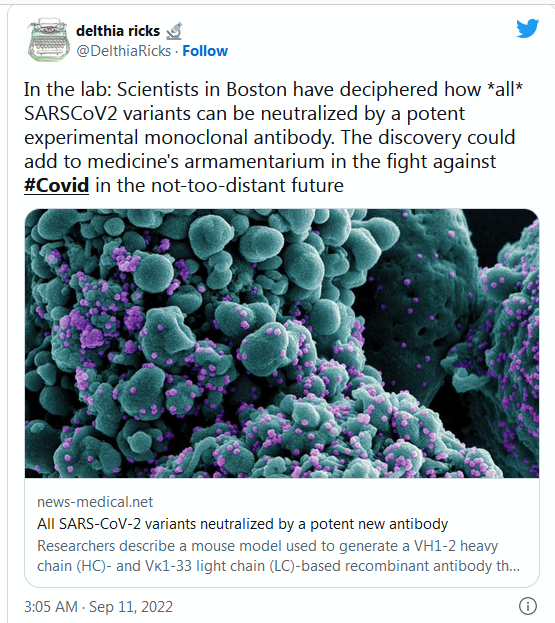Open the 3:05 AM tweet timestamp
The height and width of the screenshot is (623, 555).
(51, 607)
